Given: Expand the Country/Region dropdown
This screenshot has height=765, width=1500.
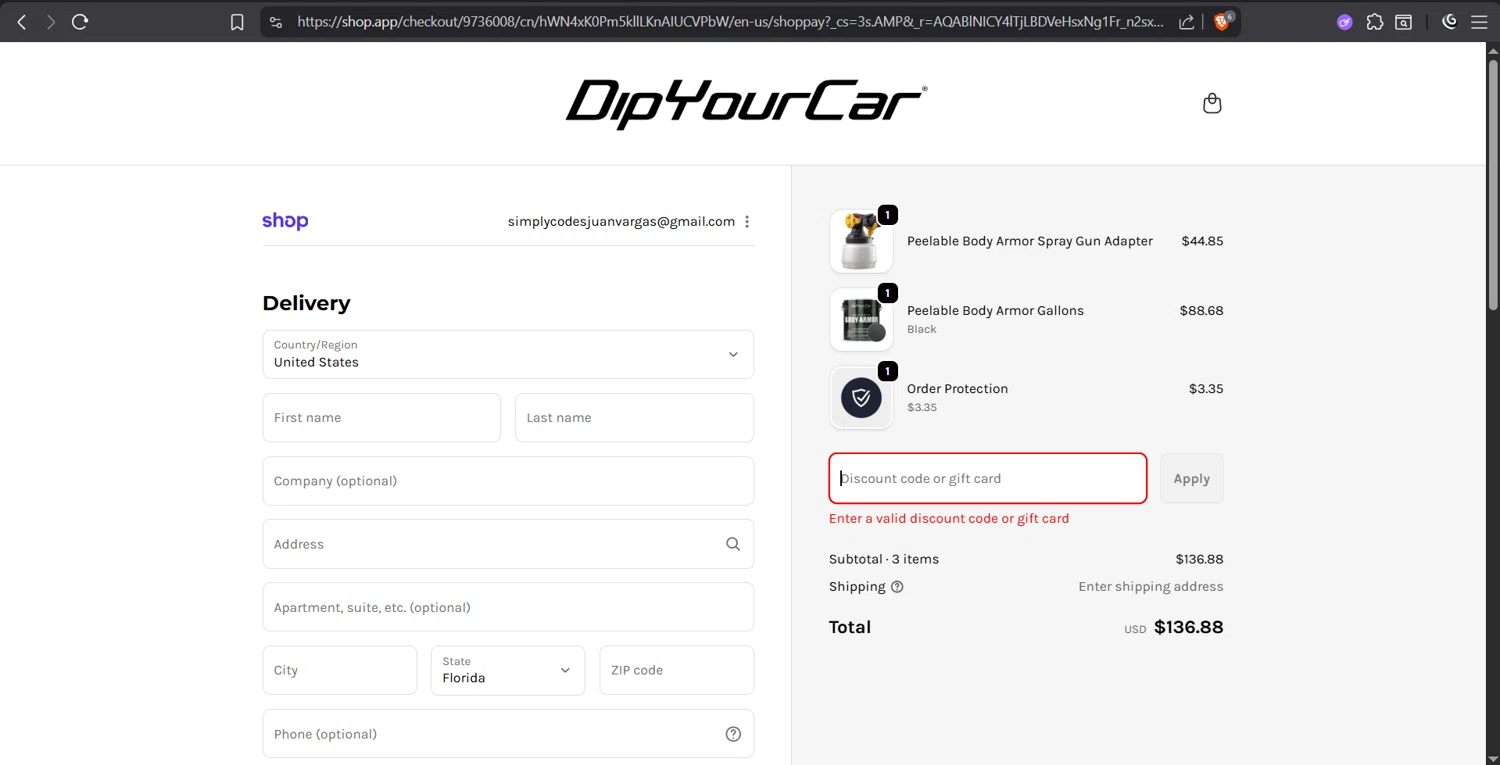Looking at the screenshot, I should (x=508, y=354).
